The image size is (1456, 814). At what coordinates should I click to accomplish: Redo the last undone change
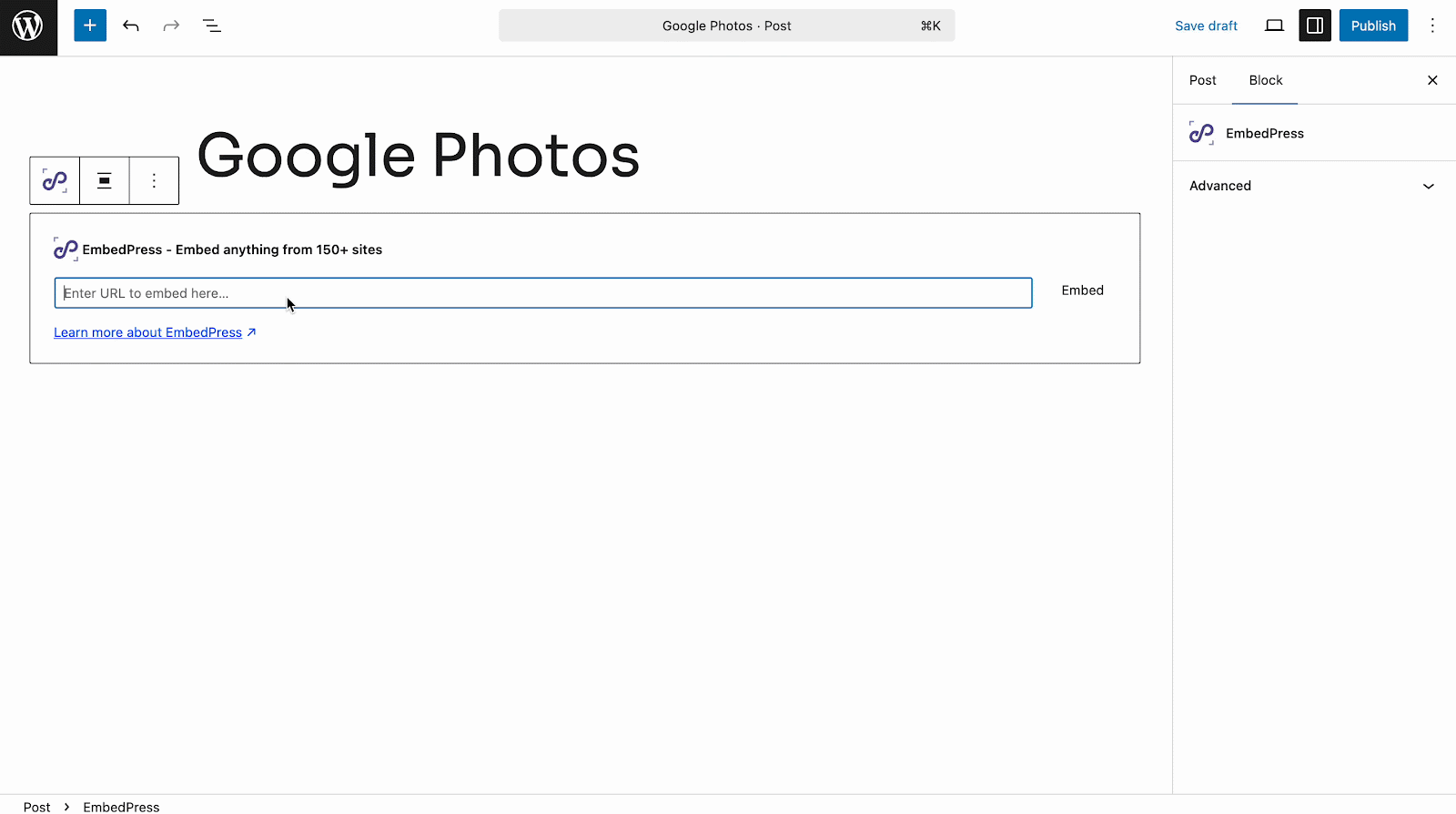[171, 25]
